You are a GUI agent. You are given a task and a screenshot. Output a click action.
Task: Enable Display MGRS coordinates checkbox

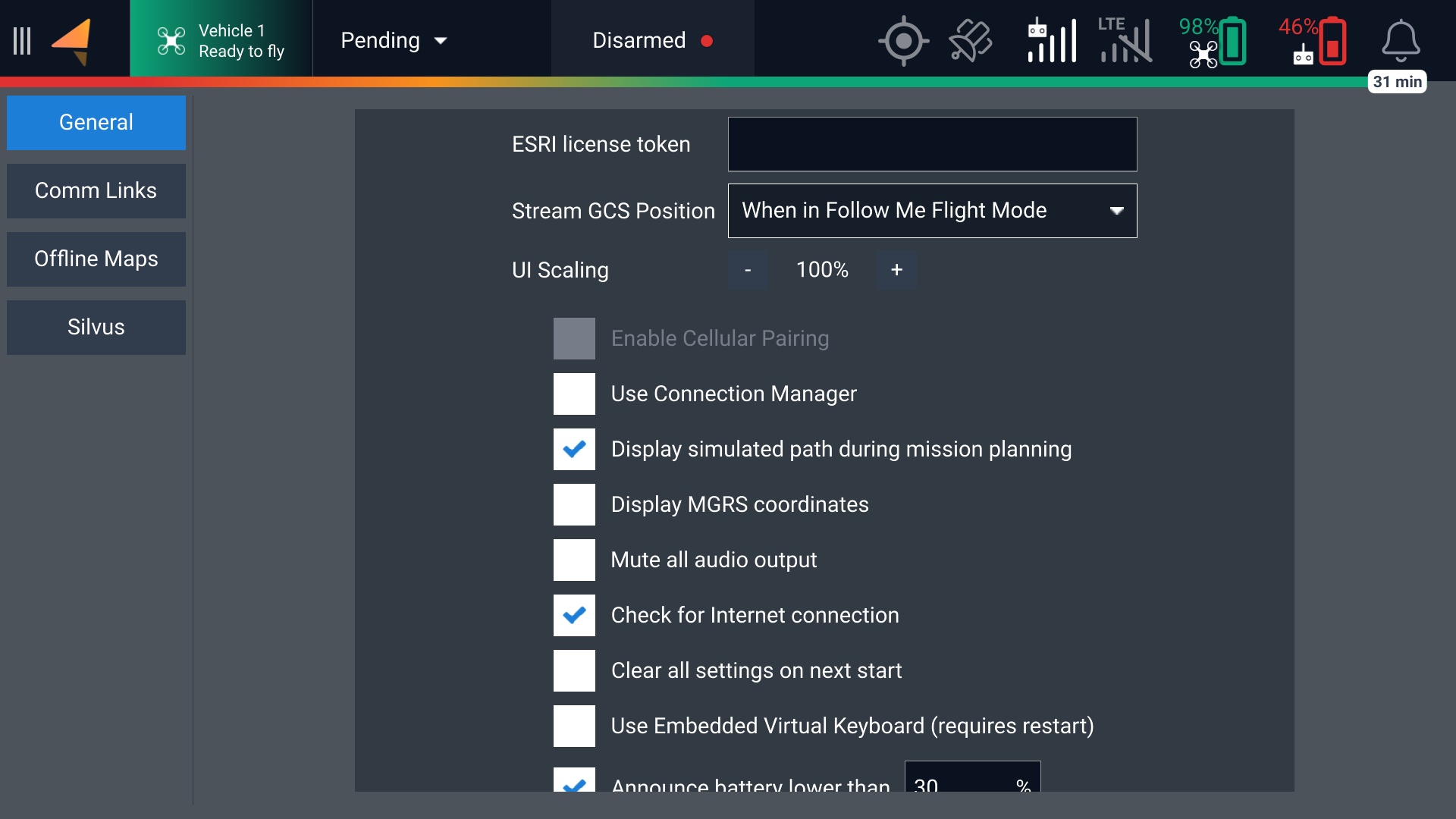[x=574, y=504]
